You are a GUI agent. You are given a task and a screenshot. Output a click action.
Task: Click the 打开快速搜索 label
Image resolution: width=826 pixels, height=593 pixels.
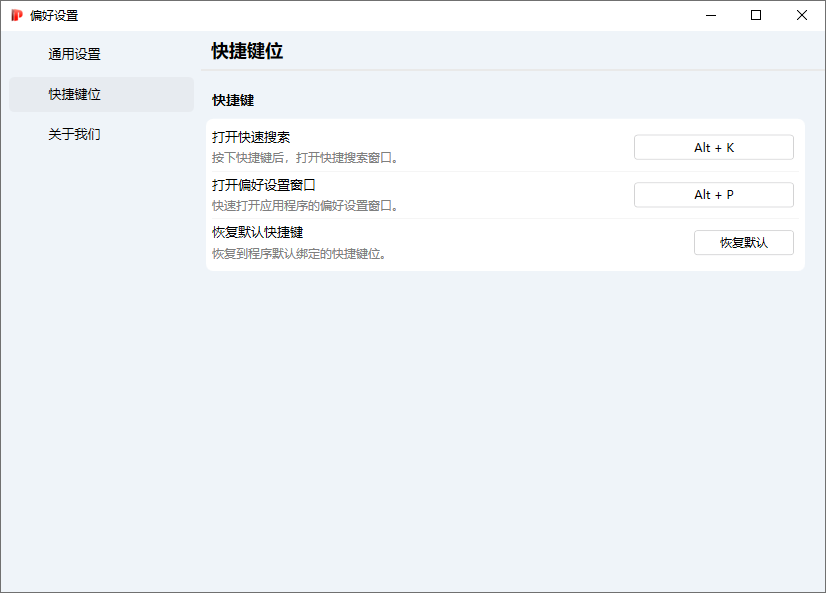(251, 137)
